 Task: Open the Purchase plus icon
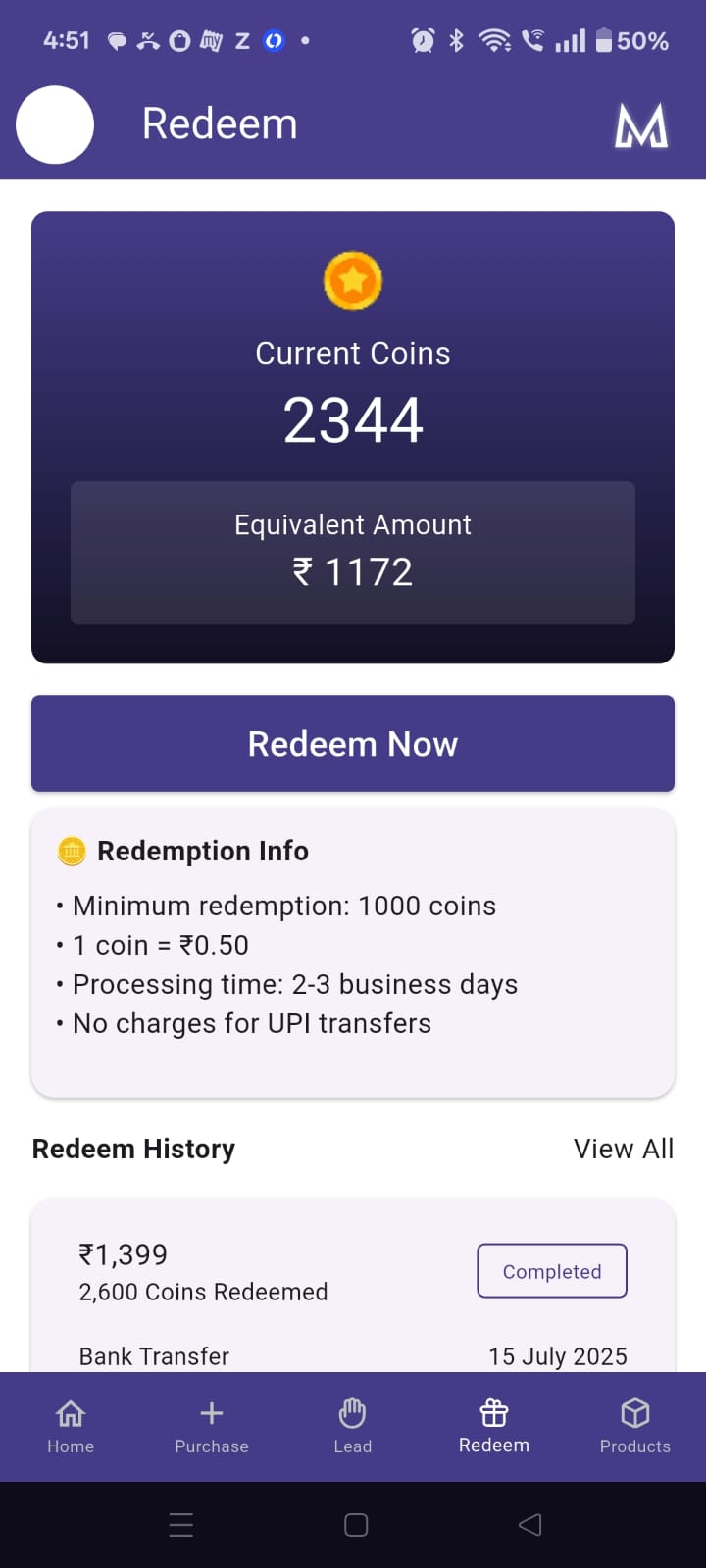[211, 1413]
